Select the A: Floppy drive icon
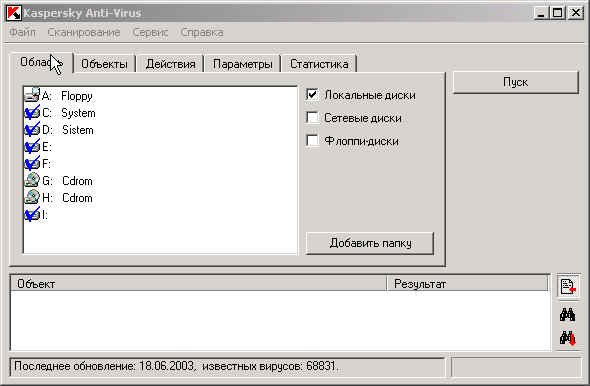This screenshot has width=590, height=386. pos(32,95)
